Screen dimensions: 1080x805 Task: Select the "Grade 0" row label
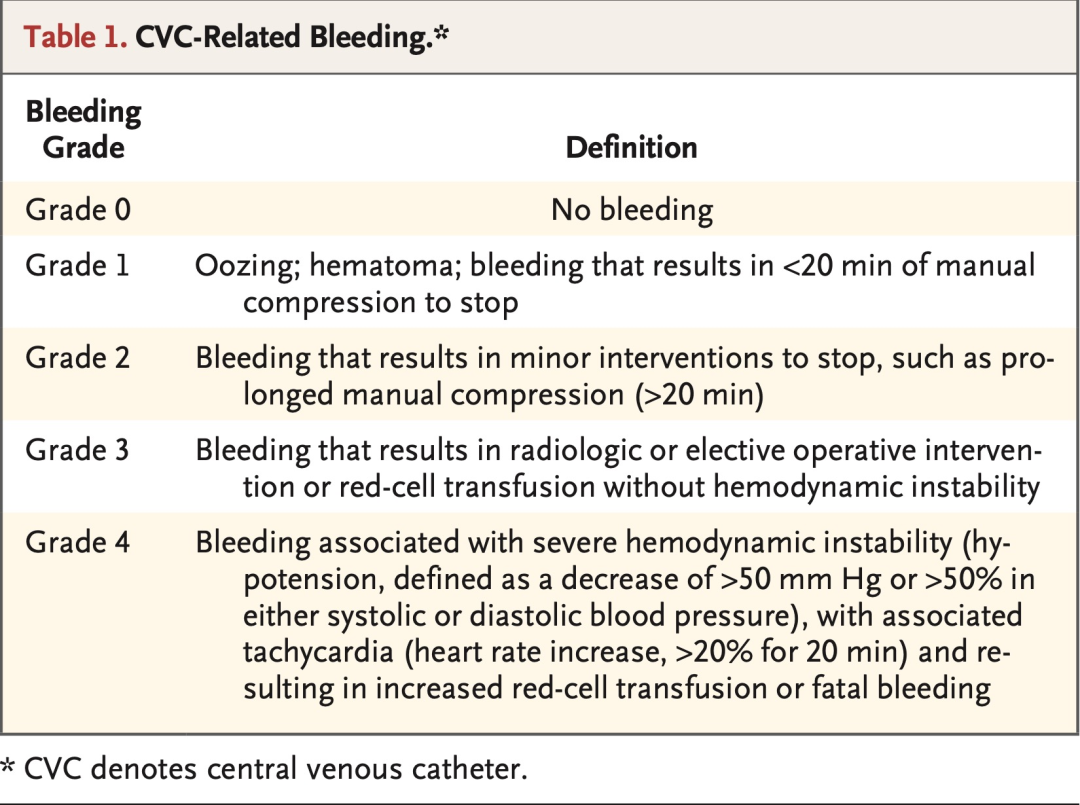(x=78, y=210)
